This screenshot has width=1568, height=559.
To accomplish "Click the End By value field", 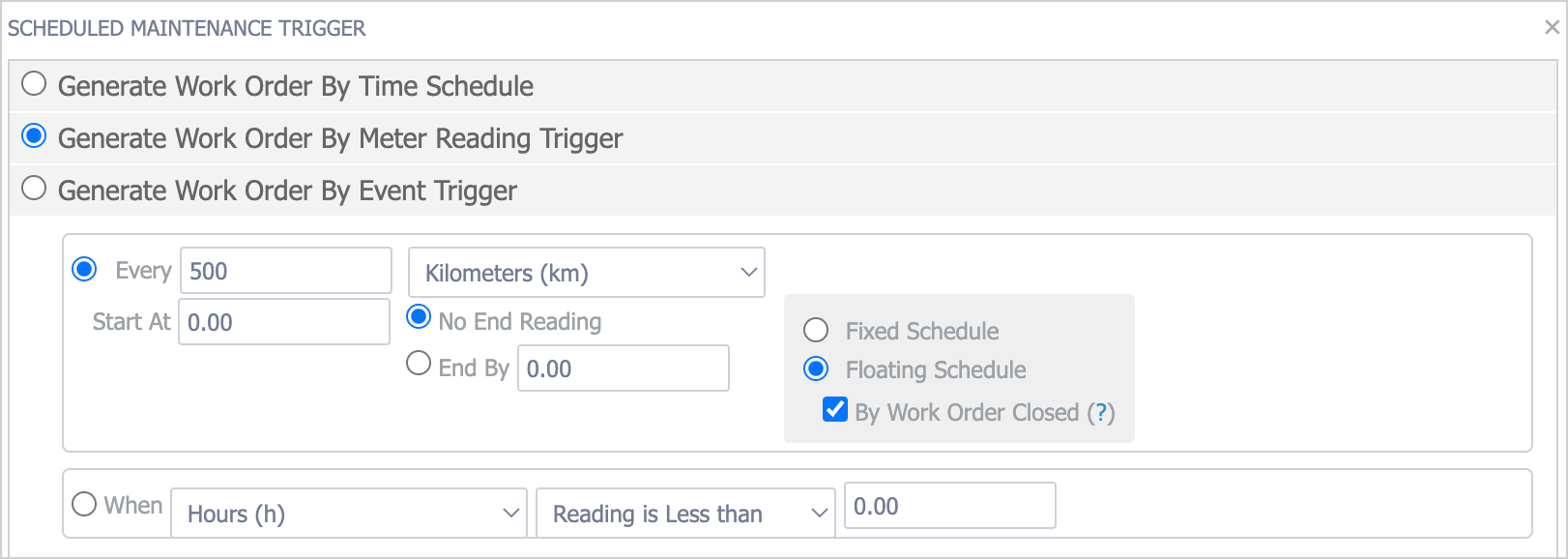I will (x=623, y=368).
